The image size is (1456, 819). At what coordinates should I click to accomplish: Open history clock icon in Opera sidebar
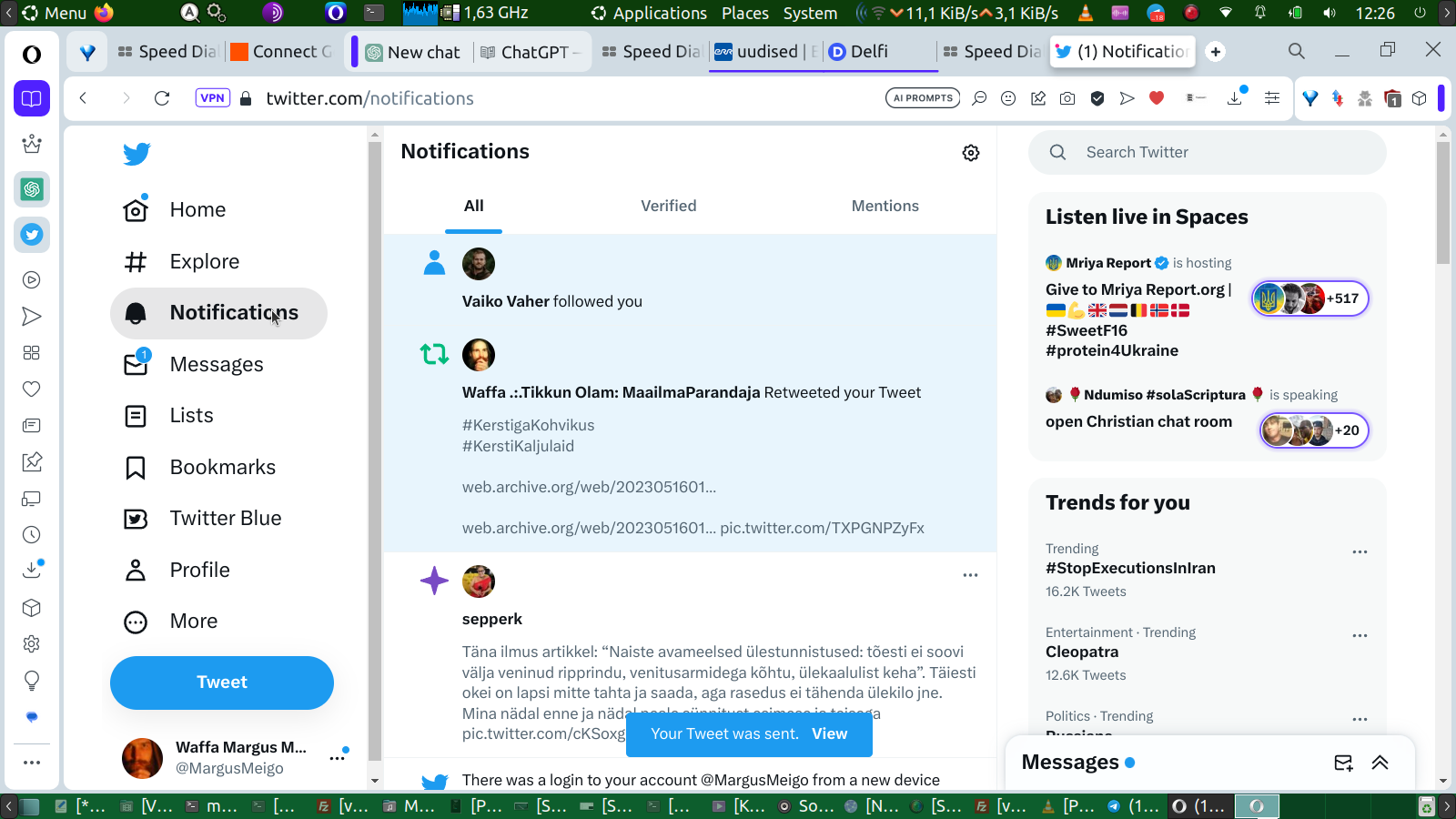click(32, 535)
